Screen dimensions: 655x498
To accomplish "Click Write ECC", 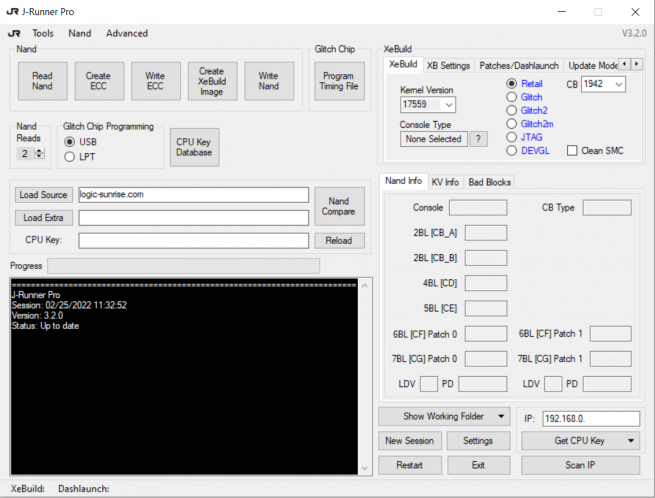I will coord(156,81).
